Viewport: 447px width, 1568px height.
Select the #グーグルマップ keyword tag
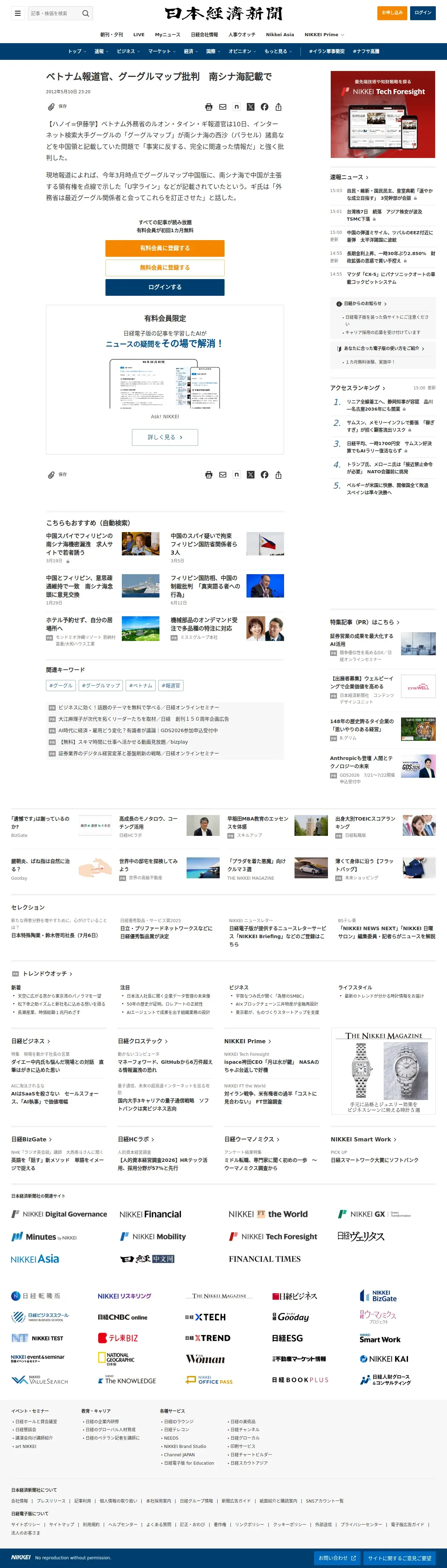101,686
